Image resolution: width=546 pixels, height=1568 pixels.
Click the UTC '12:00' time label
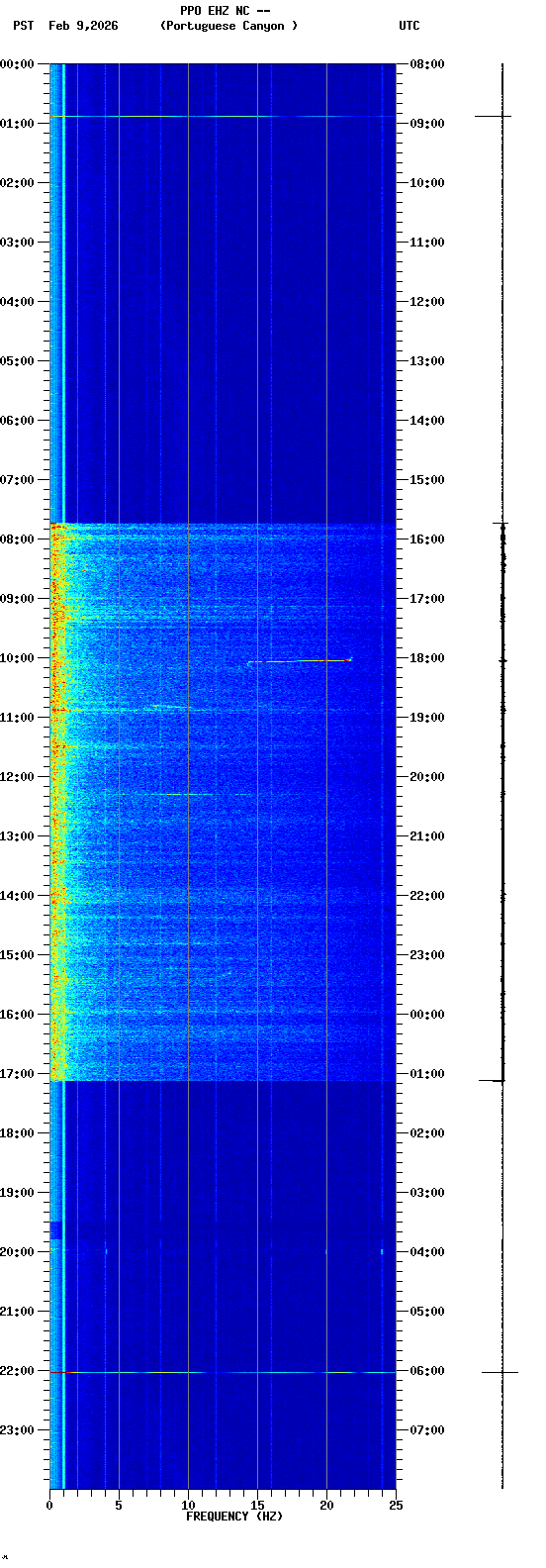coord(427,302)
